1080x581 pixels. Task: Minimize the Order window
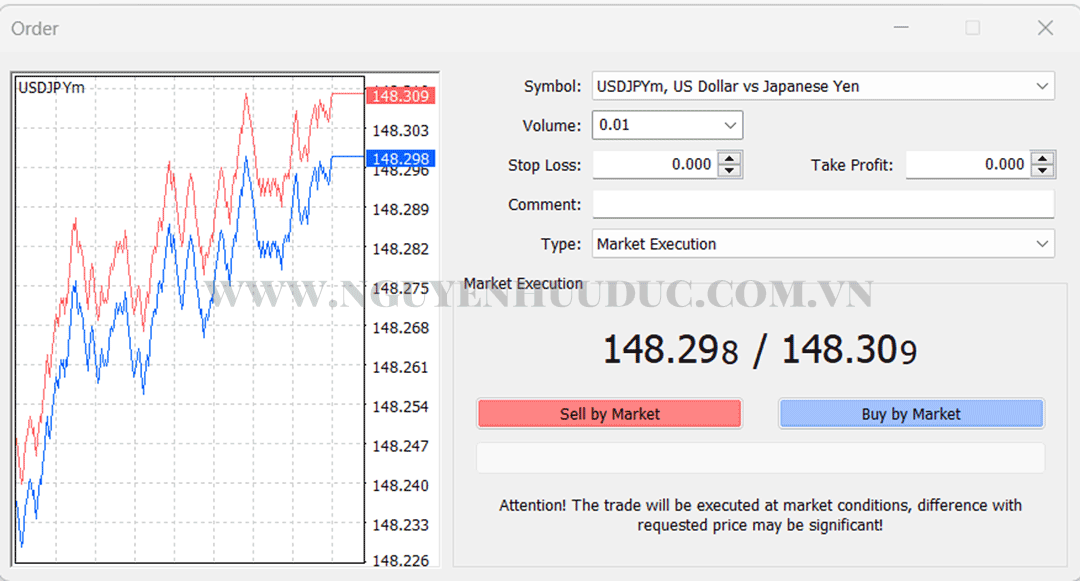coord(901,28)
